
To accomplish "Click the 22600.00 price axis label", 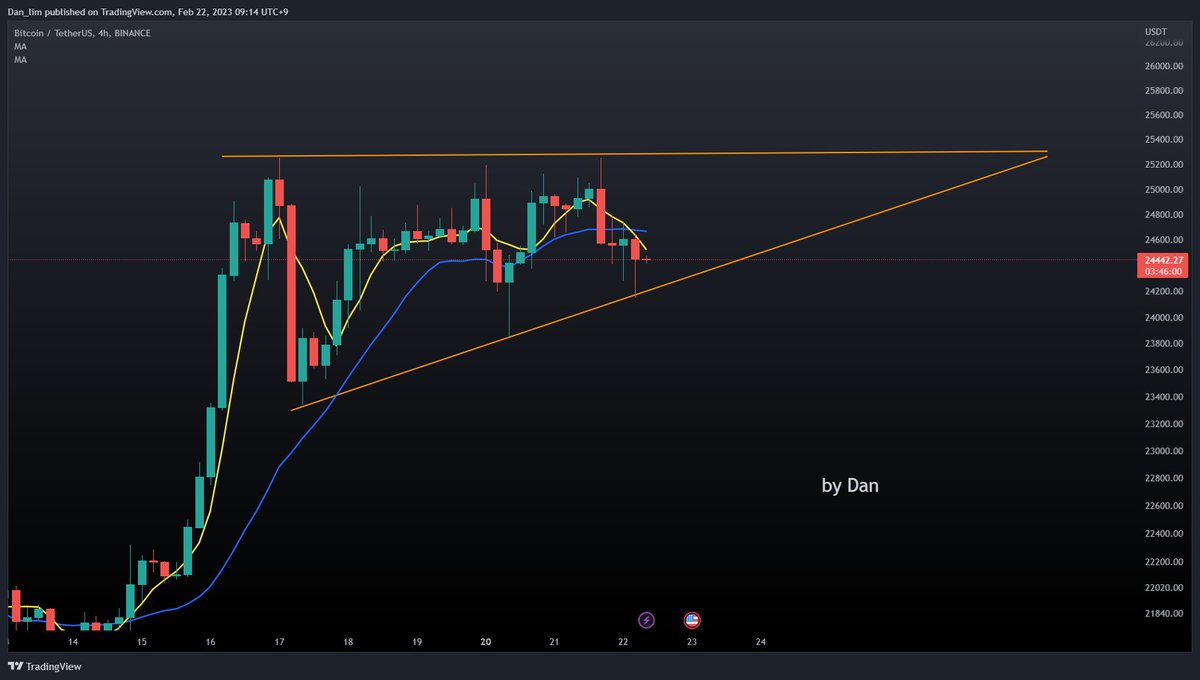I will [x=1163, y=506].
